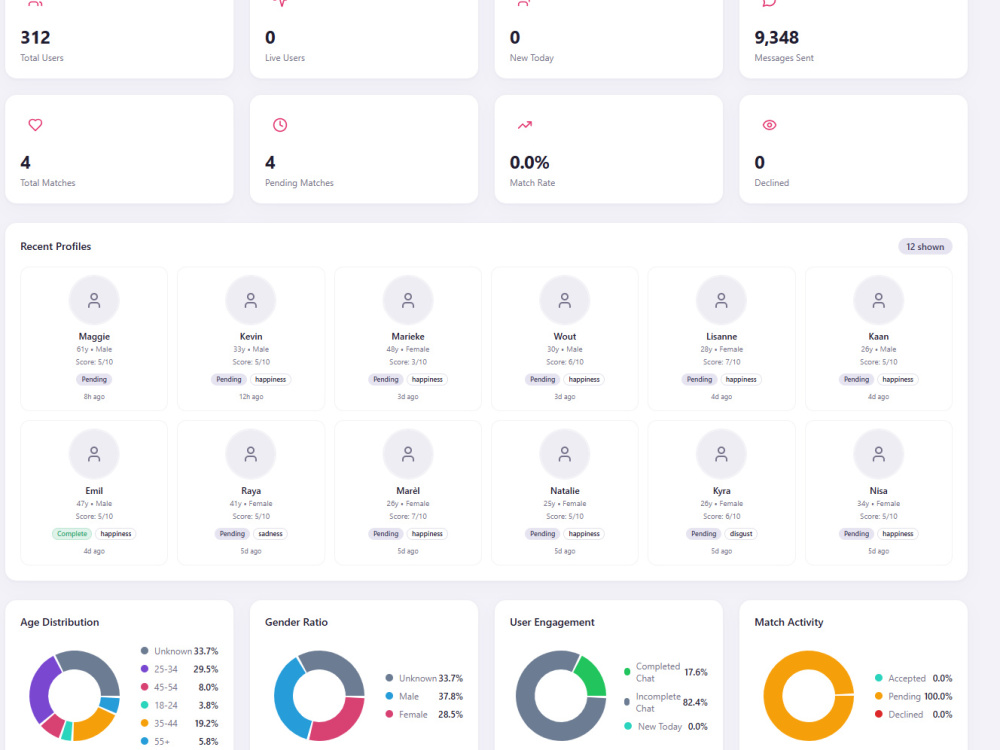The image size is (1000, 750).
Task: Open Nisa's profile avatar
Action: click(x=878, y=454)
